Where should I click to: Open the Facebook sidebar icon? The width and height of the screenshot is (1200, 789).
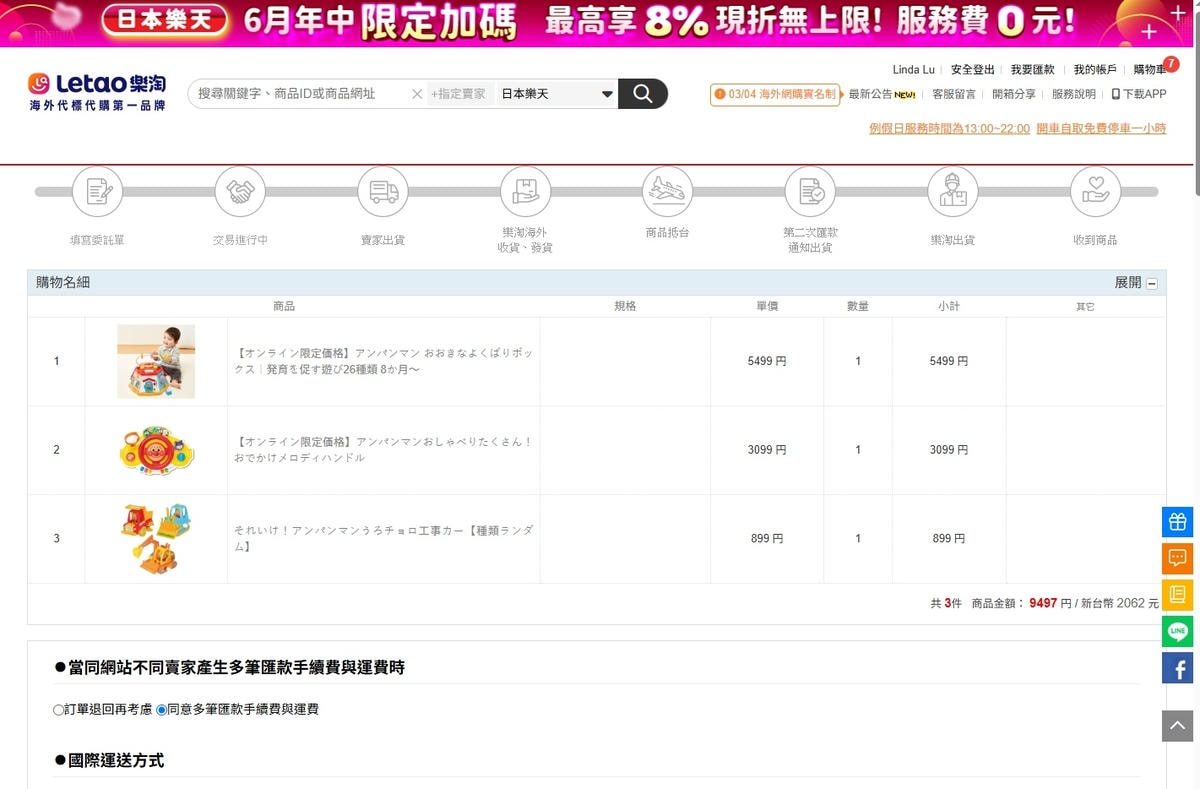pyautogui.click(x=1177, y=668)
